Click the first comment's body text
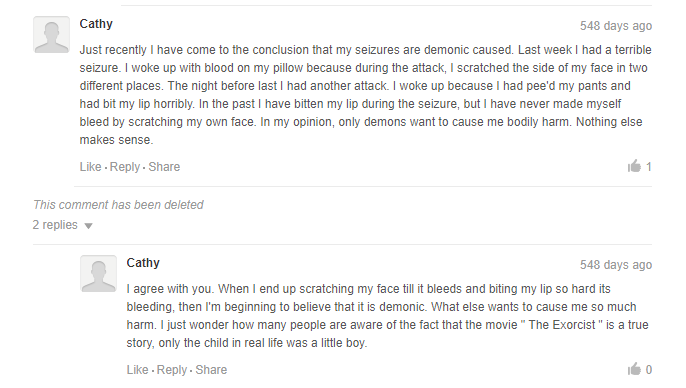Screen dimensions: 686x388 pos(365,94)
